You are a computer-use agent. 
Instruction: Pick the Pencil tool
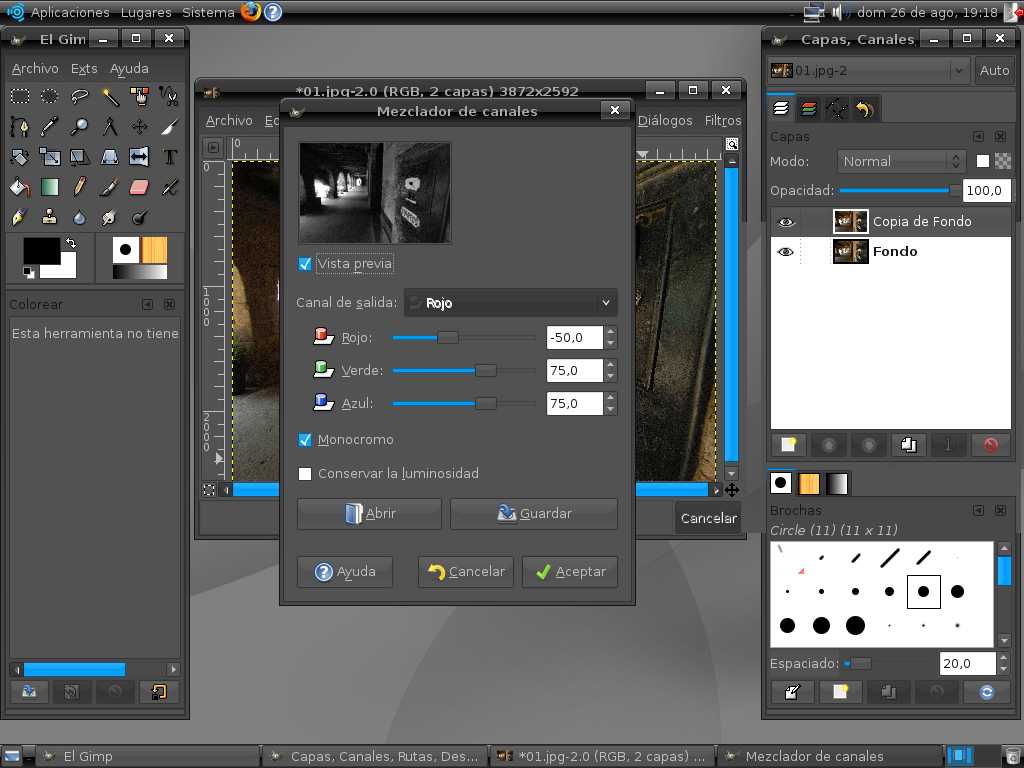click(80, 187)
